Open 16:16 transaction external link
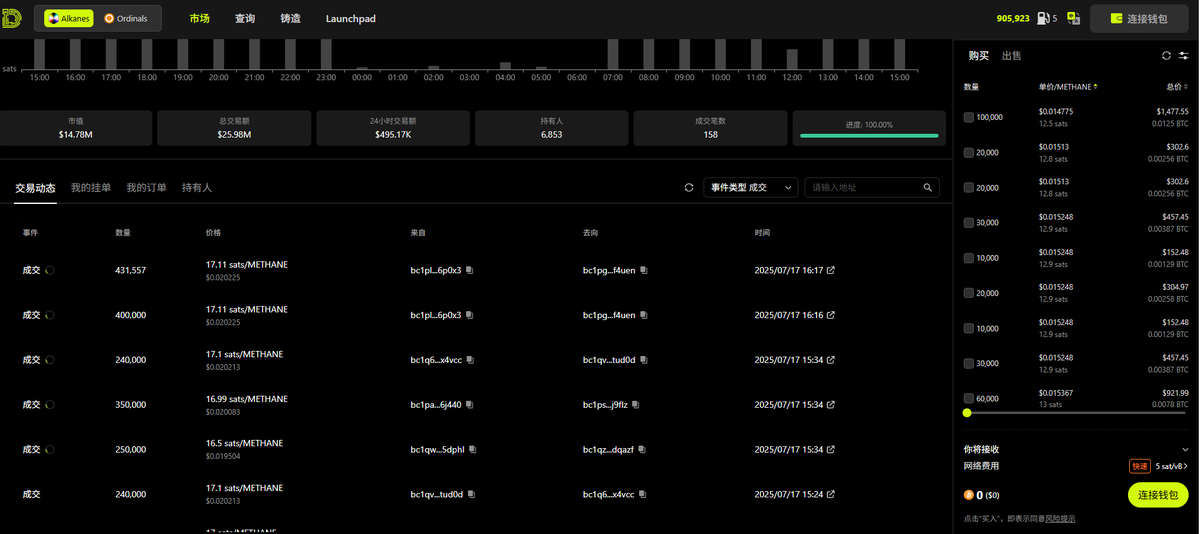 [830, 315]
